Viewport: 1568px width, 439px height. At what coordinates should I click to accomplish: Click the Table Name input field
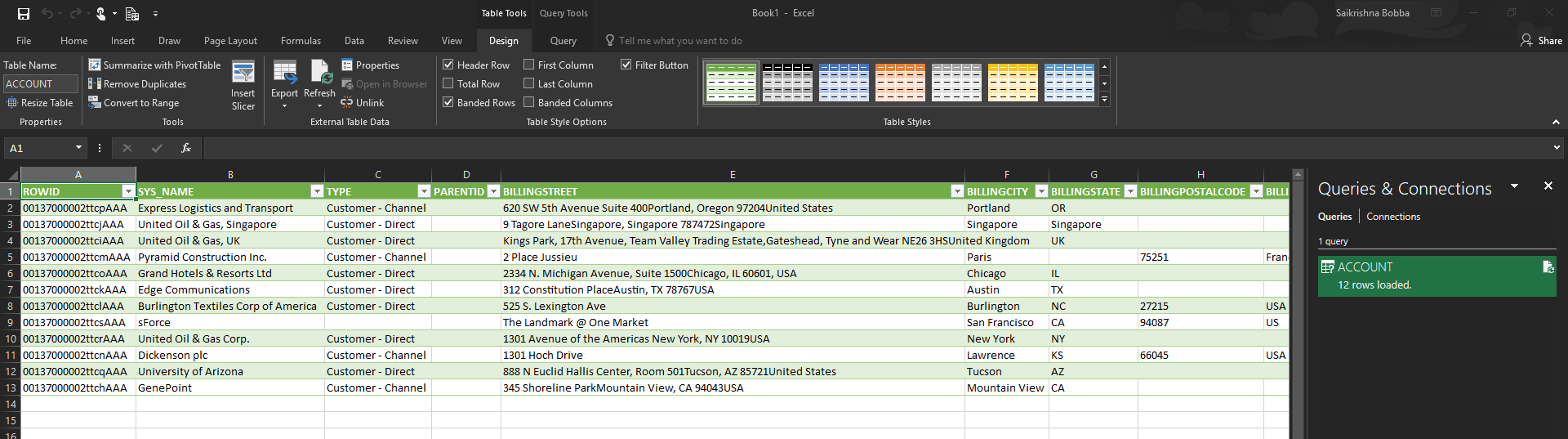tap(41, 83)
